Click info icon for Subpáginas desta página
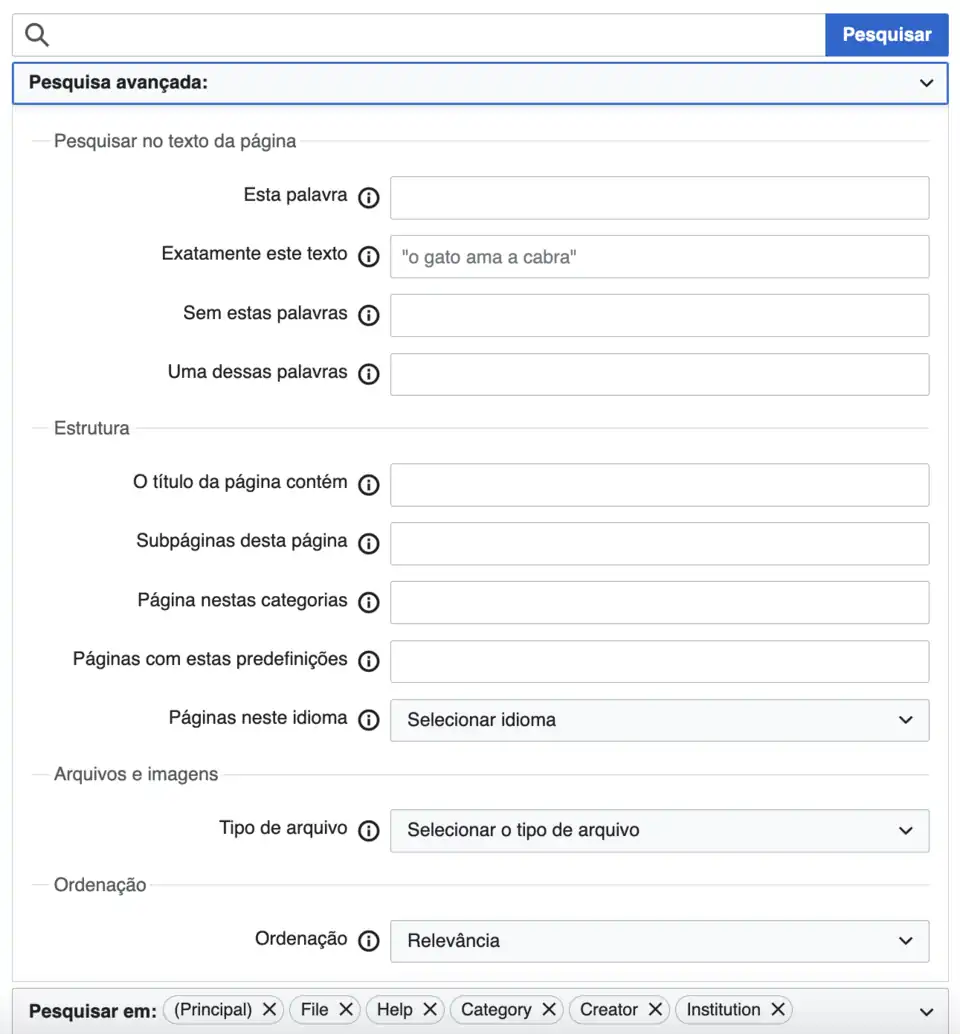The image size is (960, 1034). (369, 543)
